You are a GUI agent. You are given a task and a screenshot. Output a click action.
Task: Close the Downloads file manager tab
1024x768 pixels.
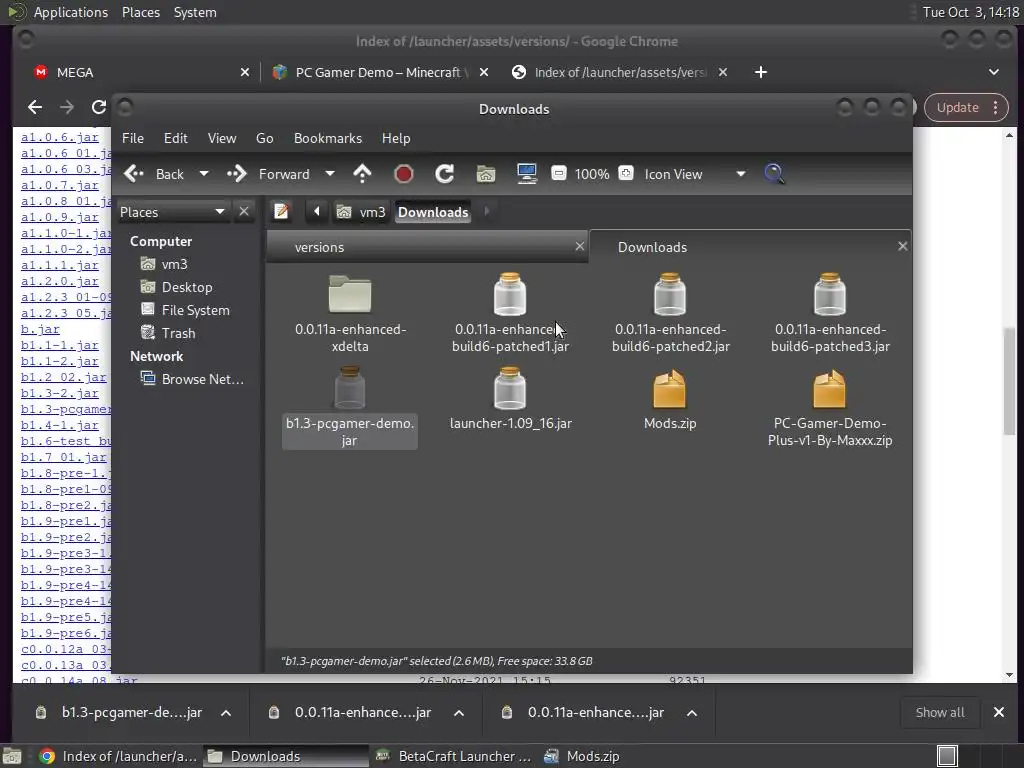(x=902, y=246)
